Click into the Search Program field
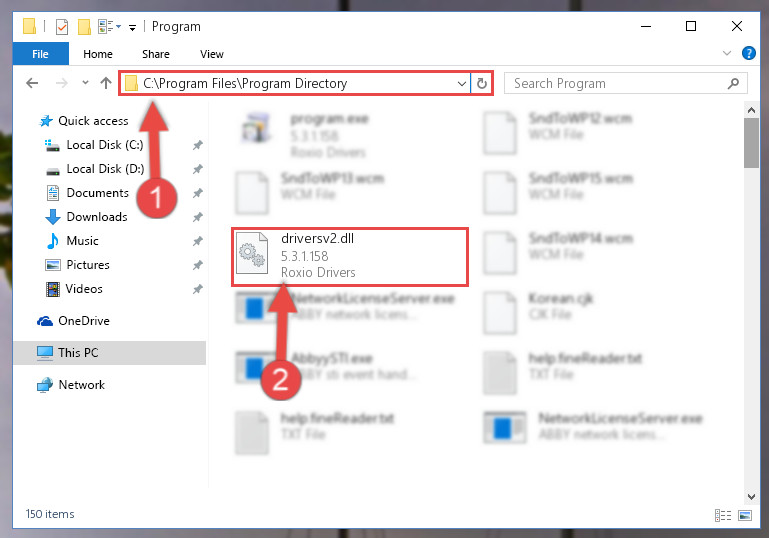This screenshot has height=538, width=769. [618, 83]
